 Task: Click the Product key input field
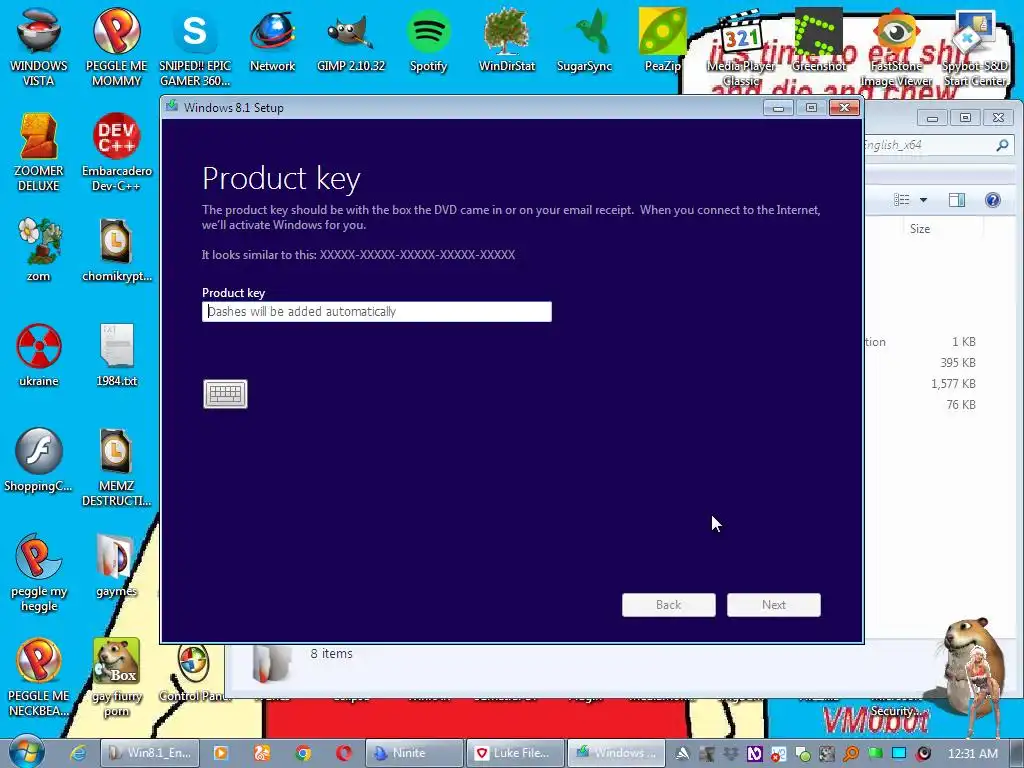tap(377, 312)
